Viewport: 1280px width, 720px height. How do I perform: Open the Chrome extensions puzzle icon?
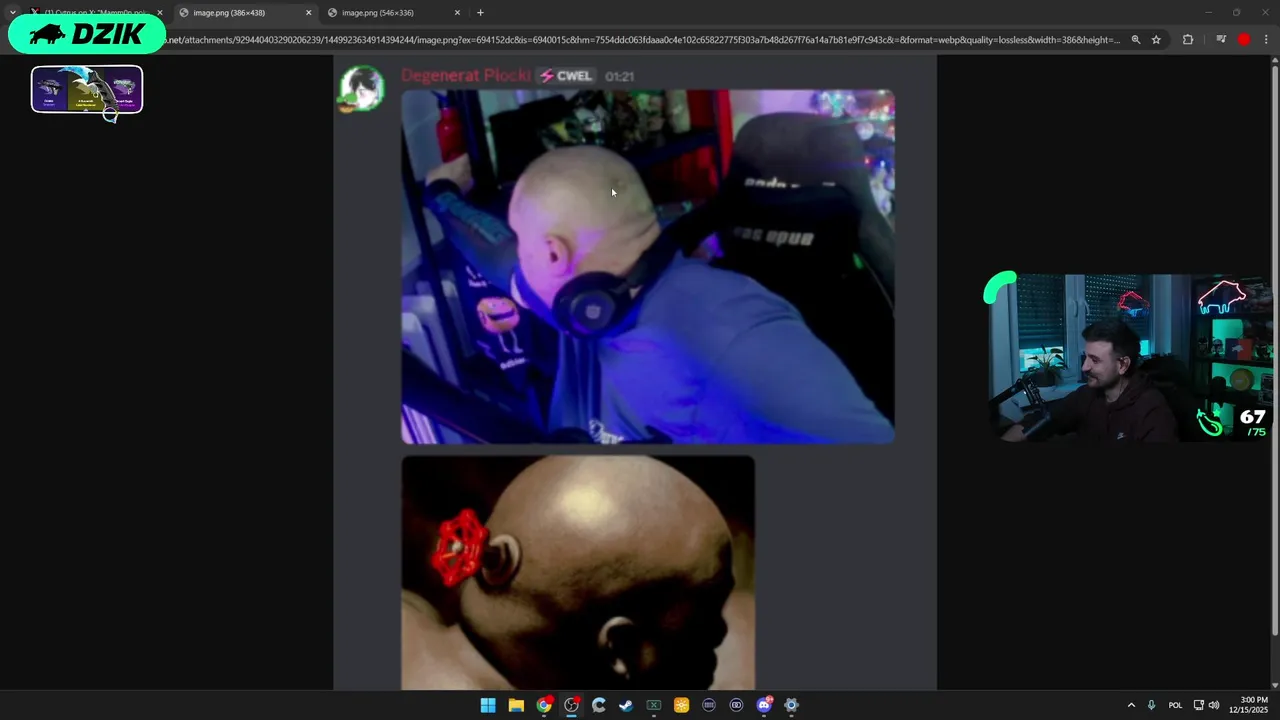tap(1188, 40)
